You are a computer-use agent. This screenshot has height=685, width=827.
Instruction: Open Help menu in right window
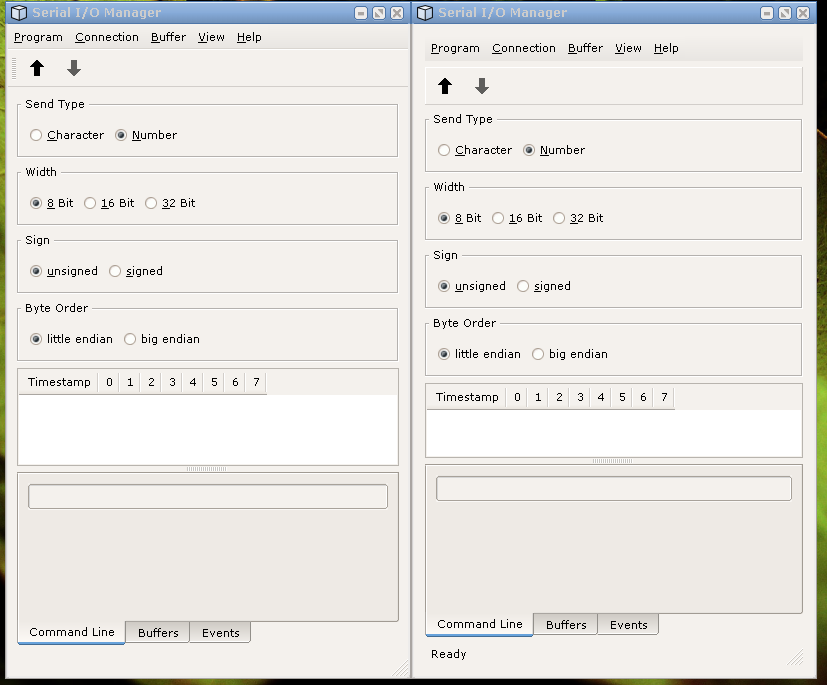(x=666, y=49)
